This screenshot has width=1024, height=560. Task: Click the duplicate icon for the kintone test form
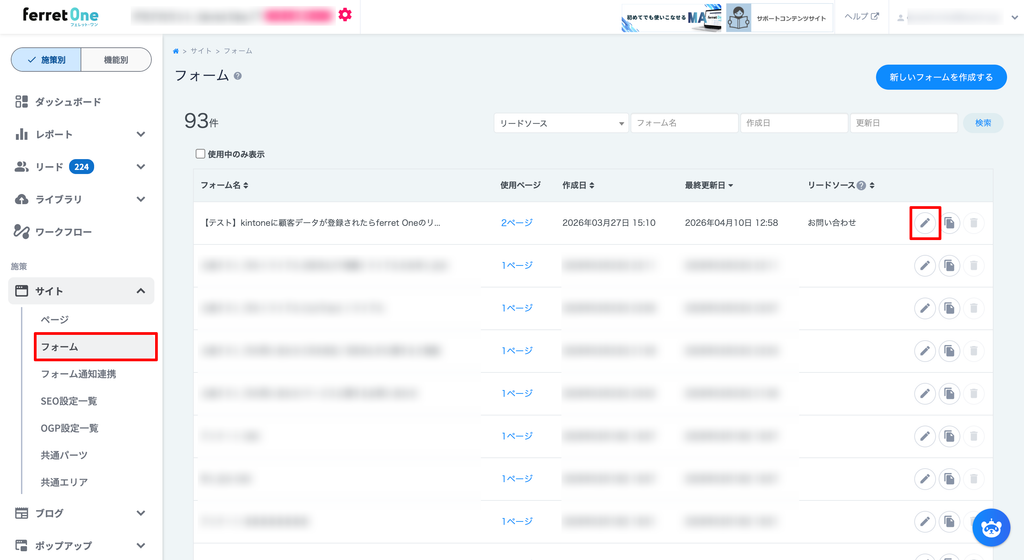949,223
